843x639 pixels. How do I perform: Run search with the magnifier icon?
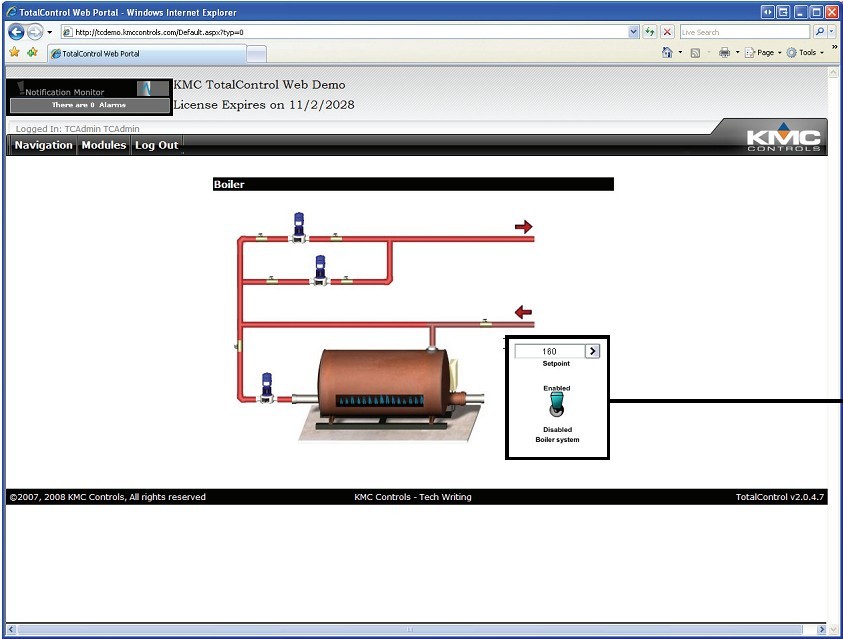(x=819, y=32)
